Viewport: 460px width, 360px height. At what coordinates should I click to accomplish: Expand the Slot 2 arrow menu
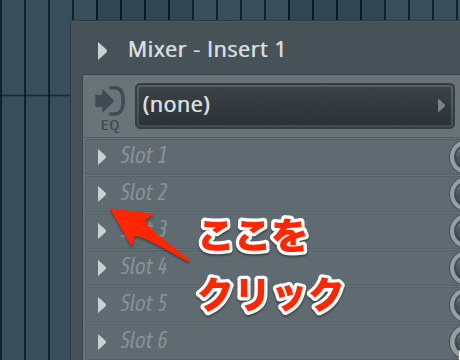102,194
